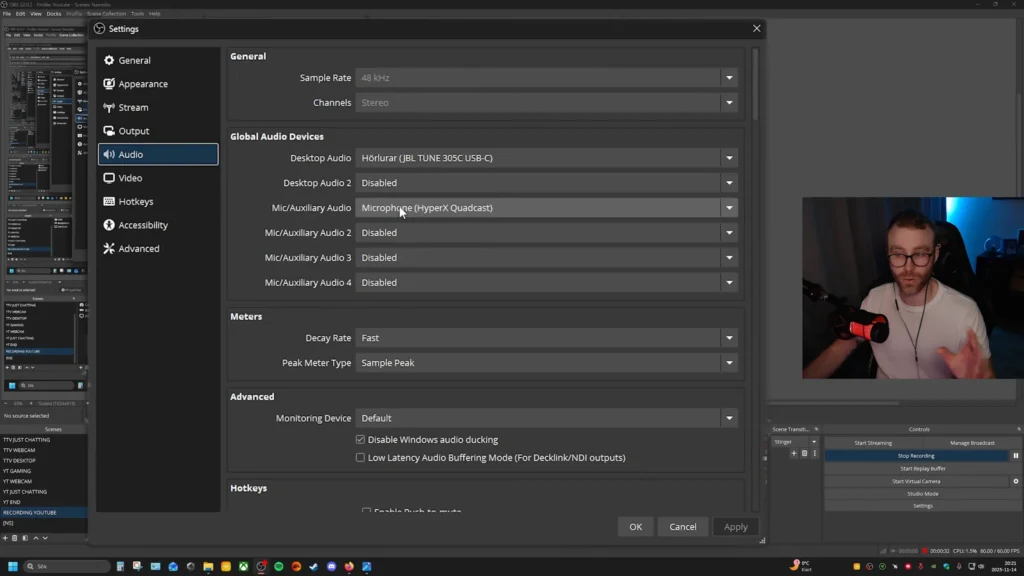Confirm settings with the OK button

click(x=635, y=526)
